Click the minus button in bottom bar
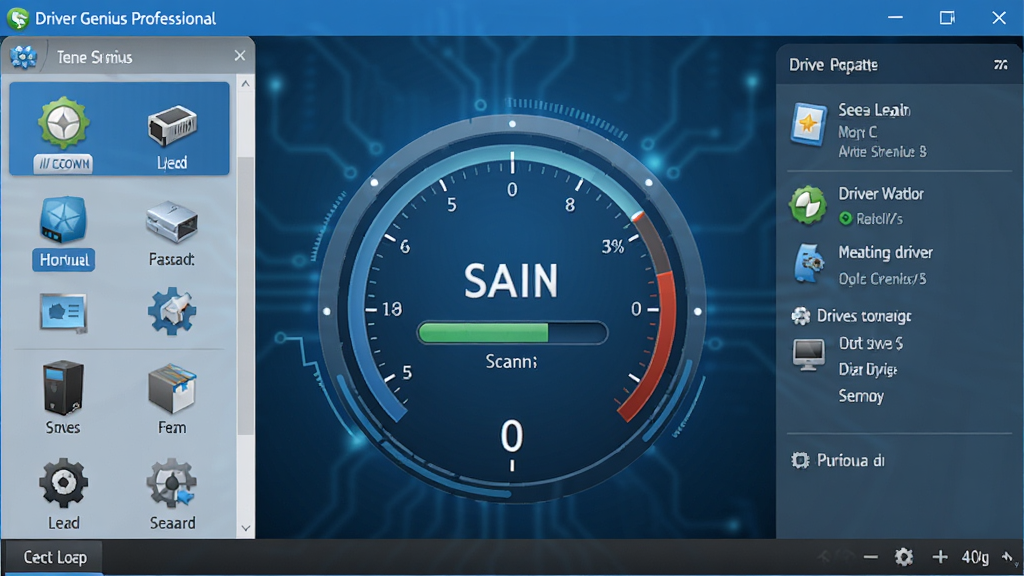This screenshot has height=576, width=1024. click(x=870, y=557)
